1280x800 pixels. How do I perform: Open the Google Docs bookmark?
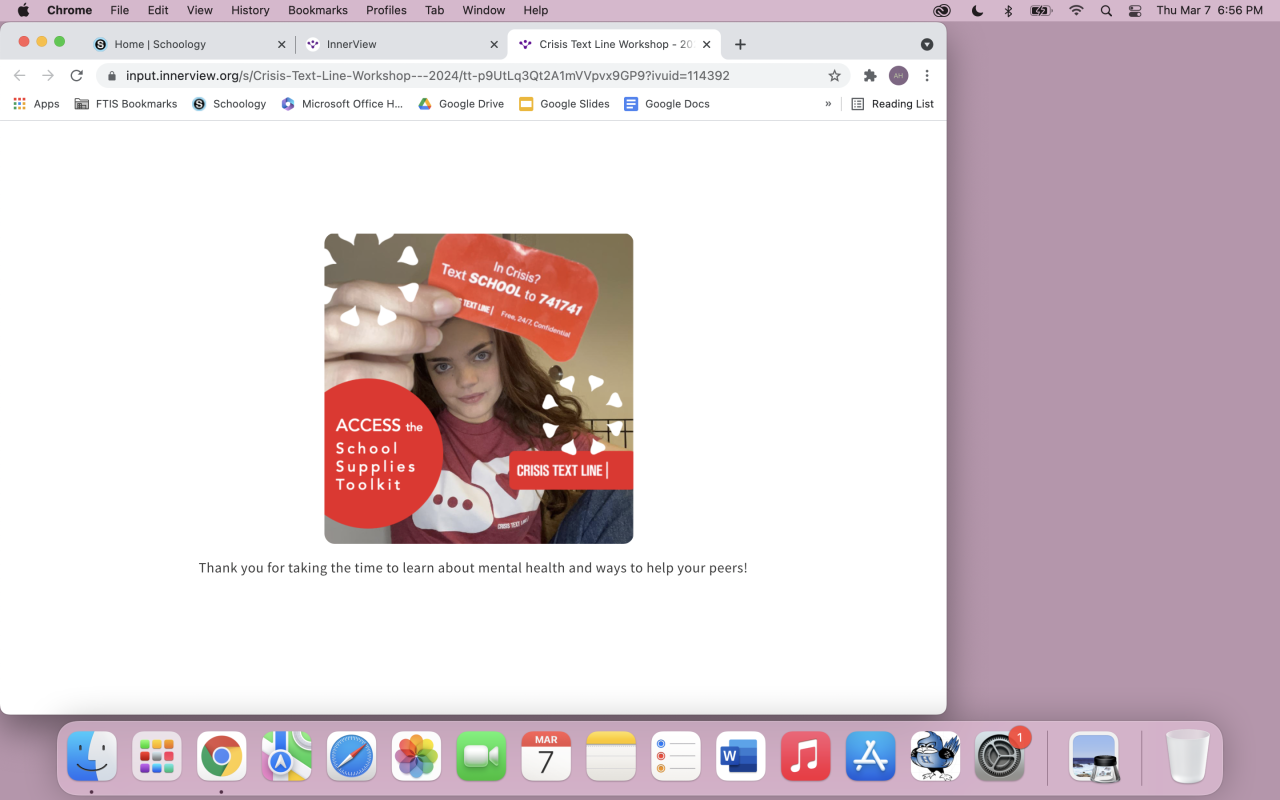[x=667, y=104]
